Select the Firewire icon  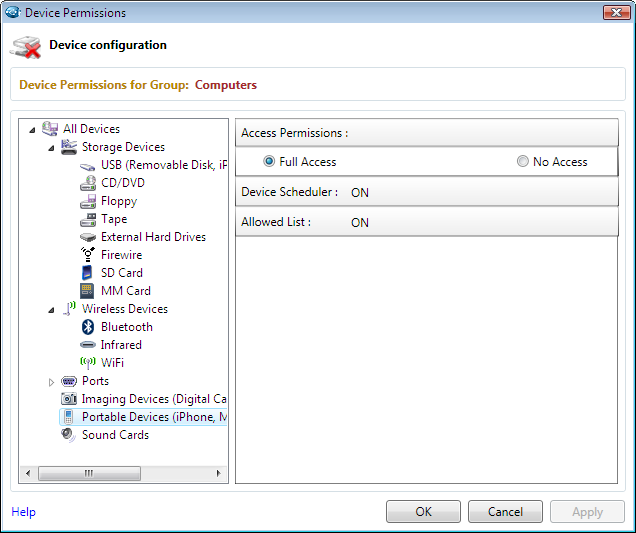(88, 255)
